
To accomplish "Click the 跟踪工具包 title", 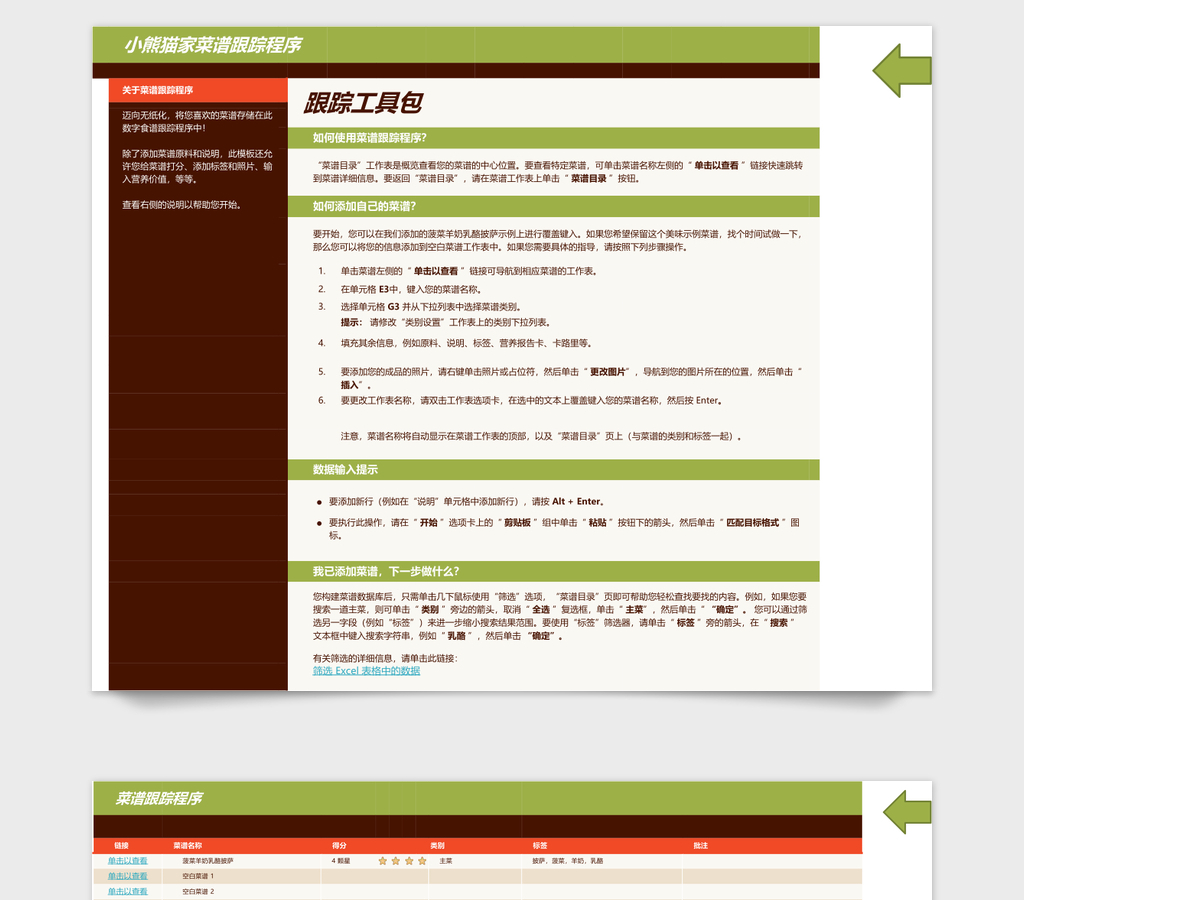I will tap(363, 103).
